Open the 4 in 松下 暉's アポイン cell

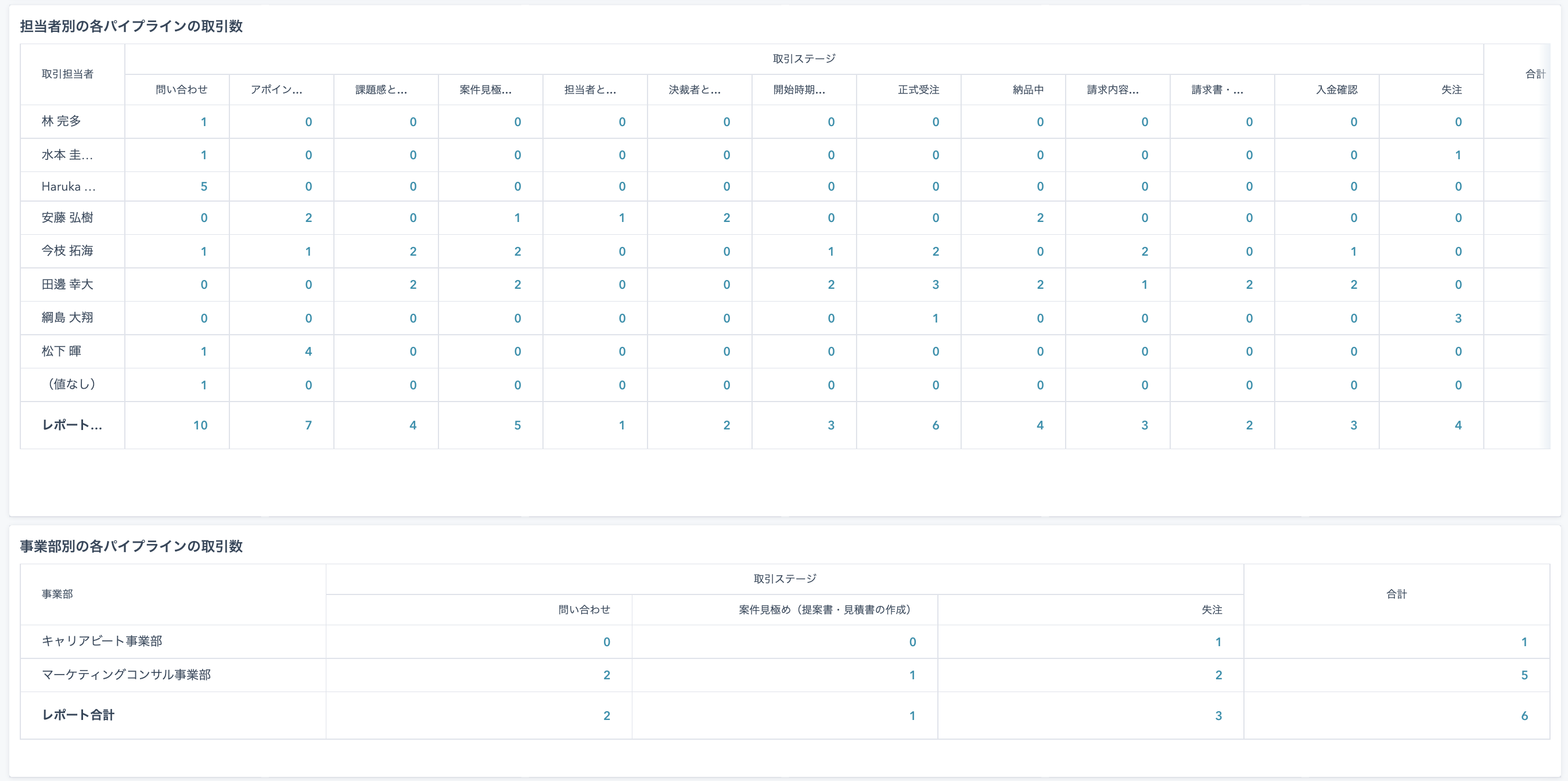[x=308, y=352]
